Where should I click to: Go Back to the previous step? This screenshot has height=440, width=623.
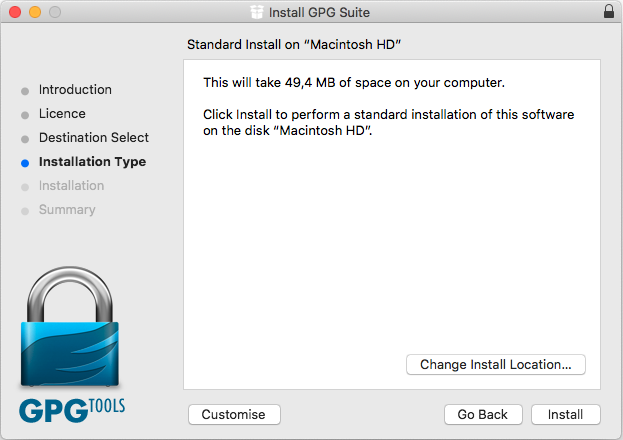pyautogui.click(x=483, y=415)
